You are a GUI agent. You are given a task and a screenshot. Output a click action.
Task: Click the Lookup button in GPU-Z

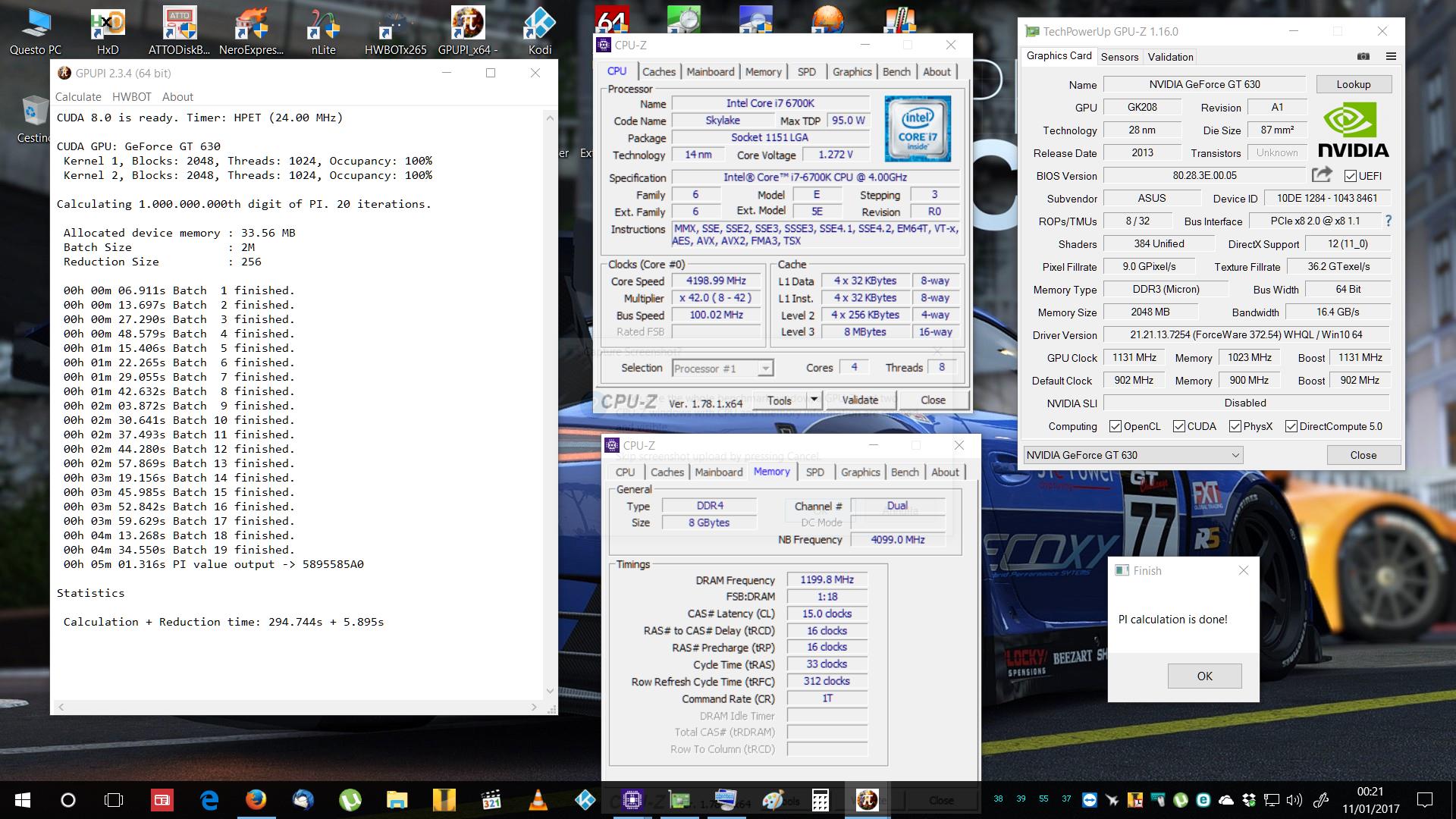click(x=1354, y=84)
